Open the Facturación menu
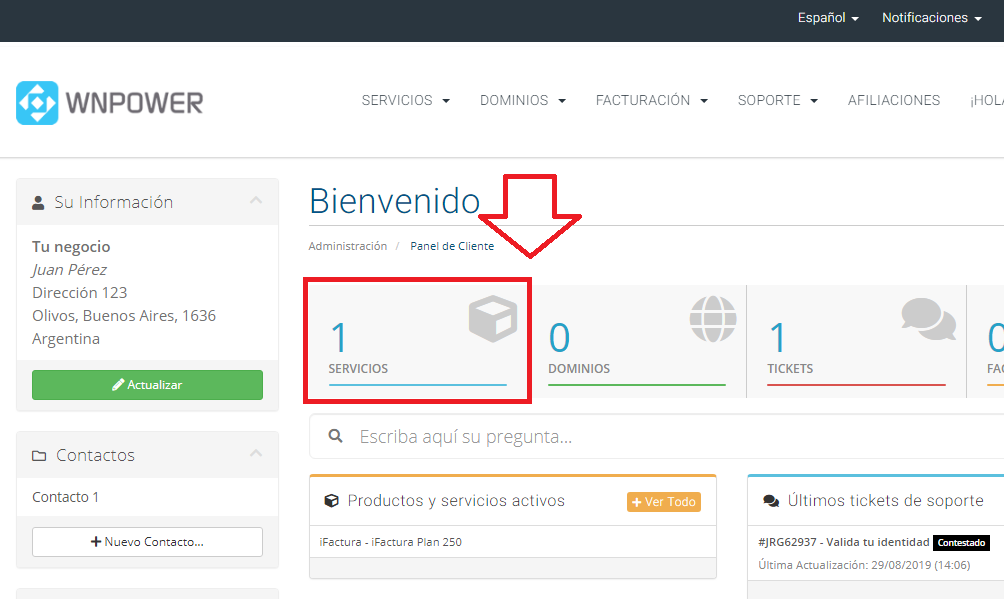Screen dimensions: 1004x599 point(651,100)
